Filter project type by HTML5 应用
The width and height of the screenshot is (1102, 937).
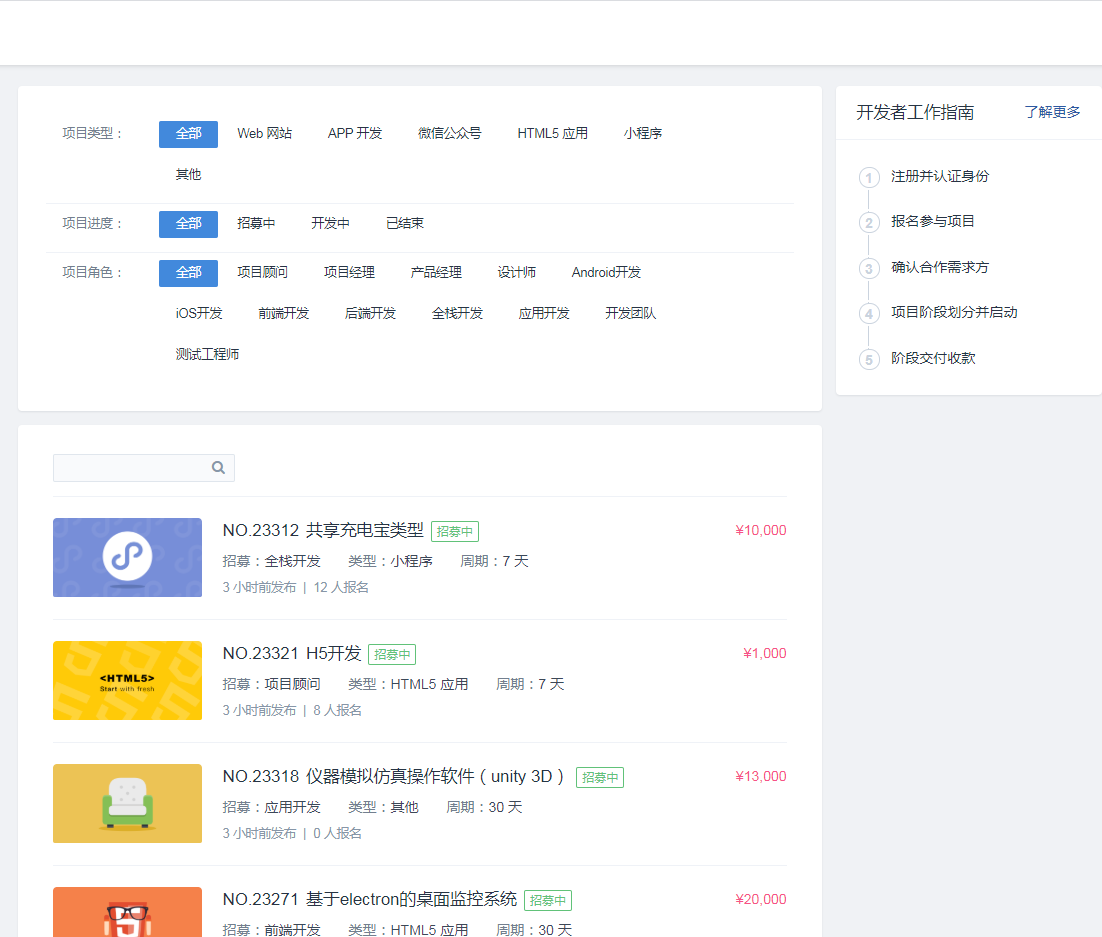click(x=552, y=134)
